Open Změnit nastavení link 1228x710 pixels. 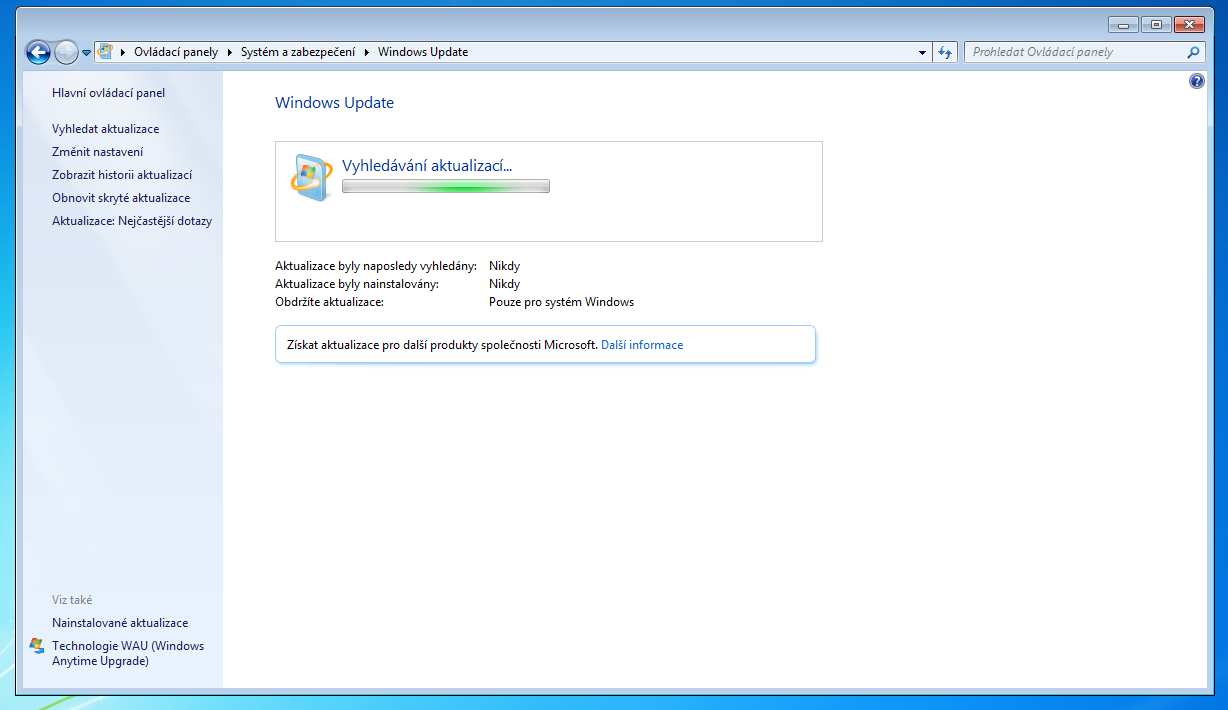[x=98, y=152]
